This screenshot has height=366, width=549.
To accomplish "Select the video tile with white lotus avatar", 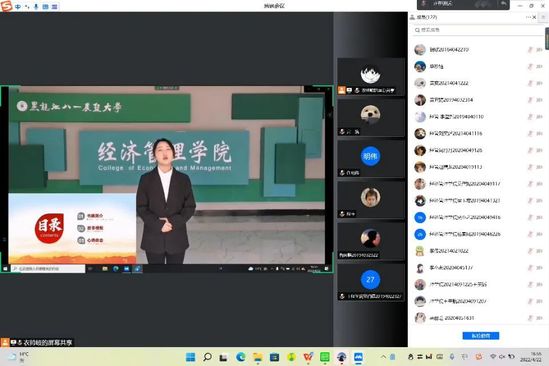I will (x=370, y=77).
